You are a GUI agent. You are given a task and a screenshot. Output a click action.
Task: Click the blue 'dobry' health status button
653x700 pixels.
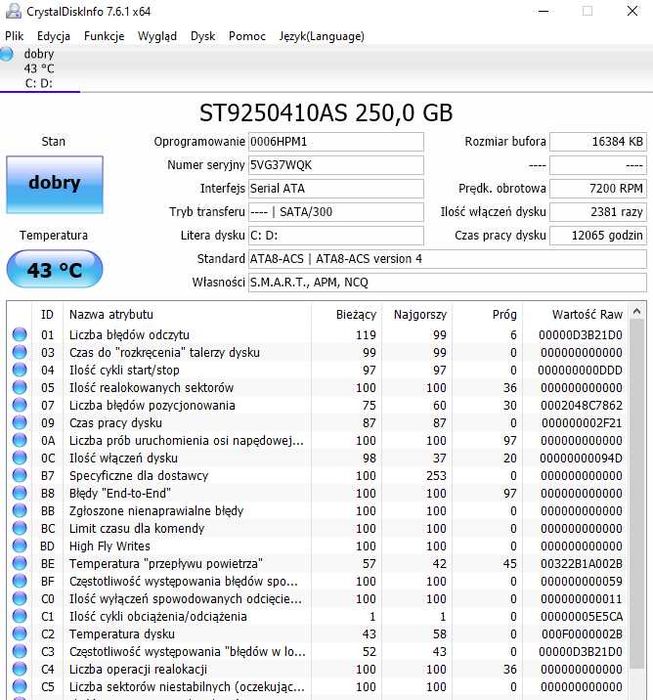(54, 184)
